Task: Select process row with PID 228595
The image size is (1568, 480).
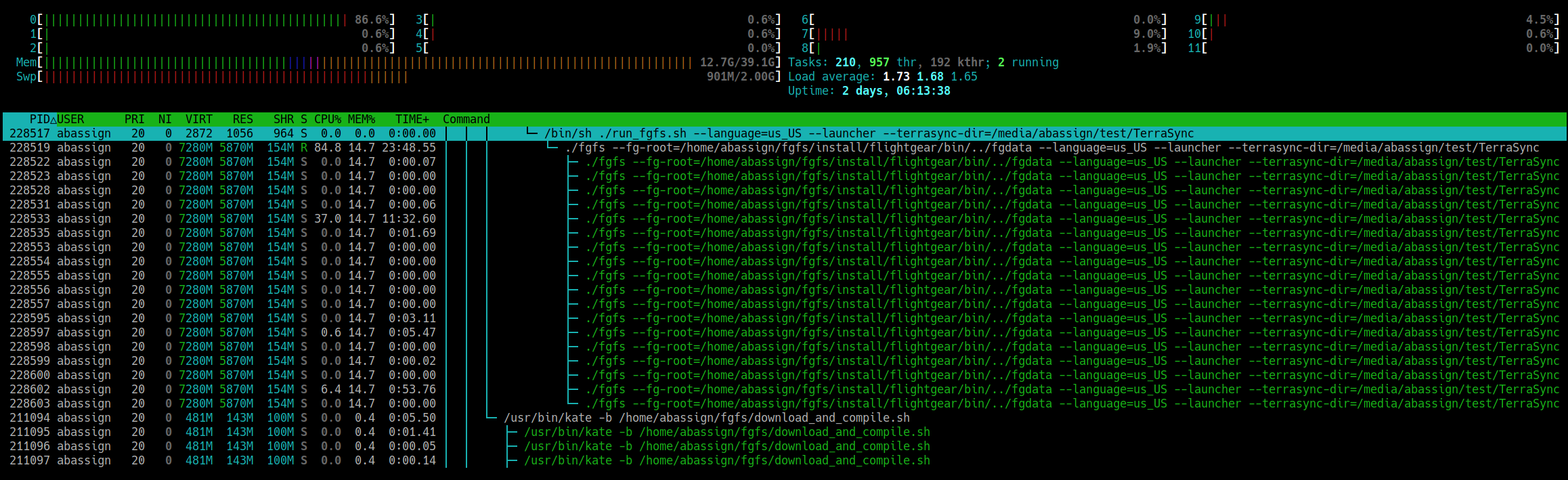Action: [785, 318]
